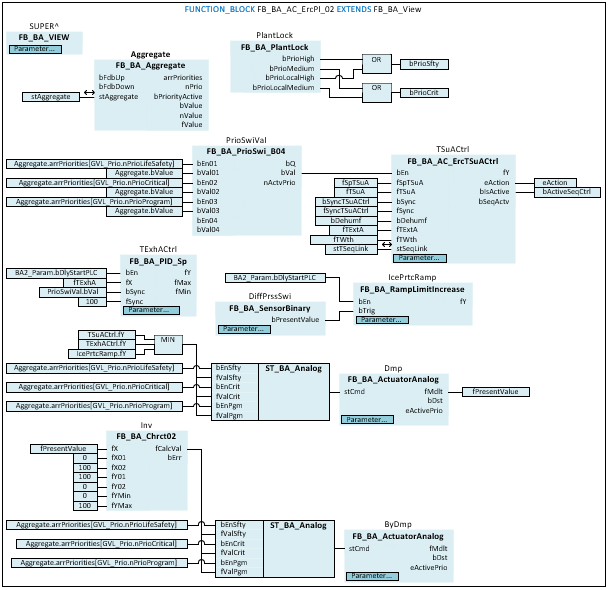608x590 pixels.
Task: Click the MIN function block
Action: click(x=168, y=344)
